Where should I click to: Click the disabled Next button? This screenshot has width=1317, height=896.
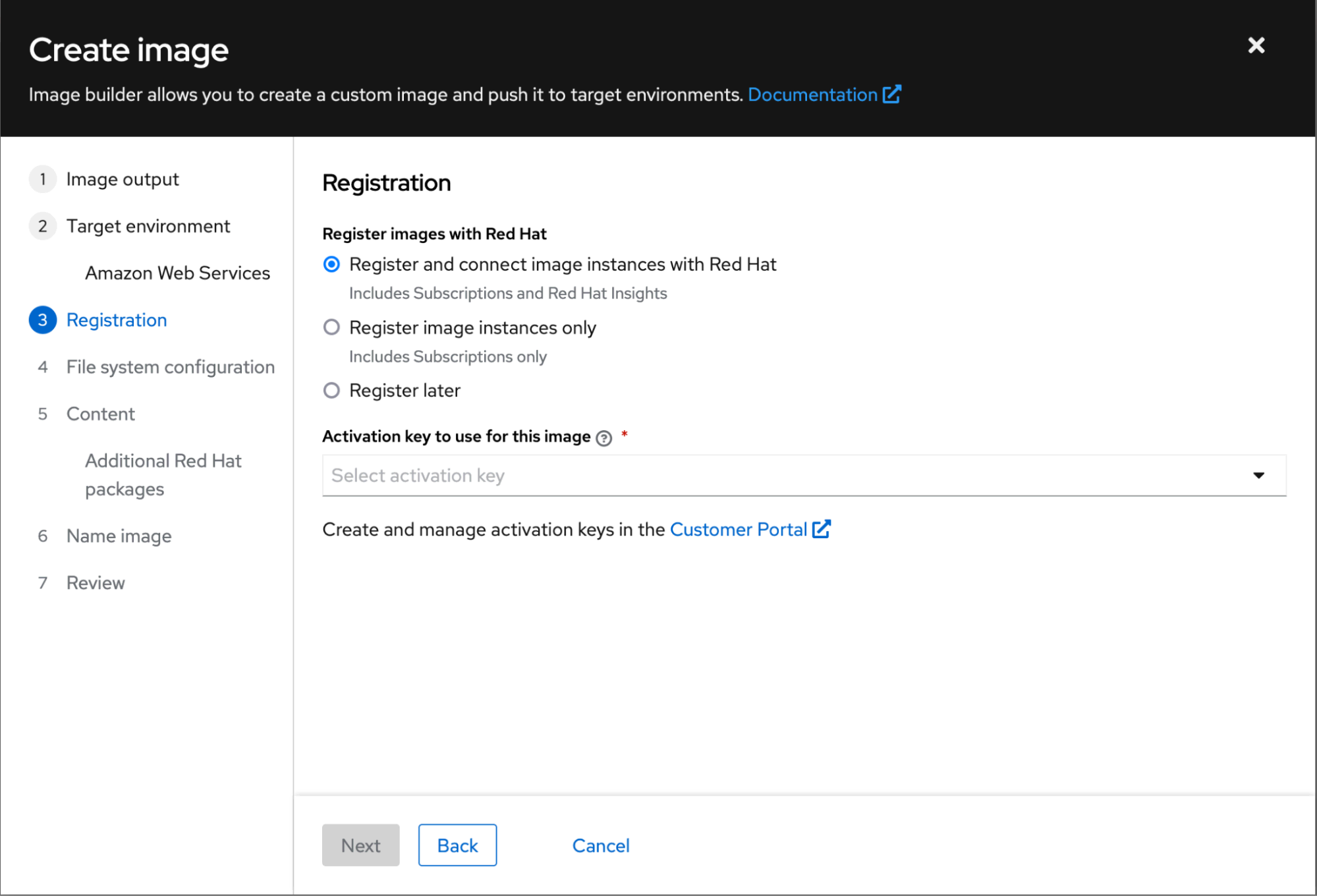(360, 845)
